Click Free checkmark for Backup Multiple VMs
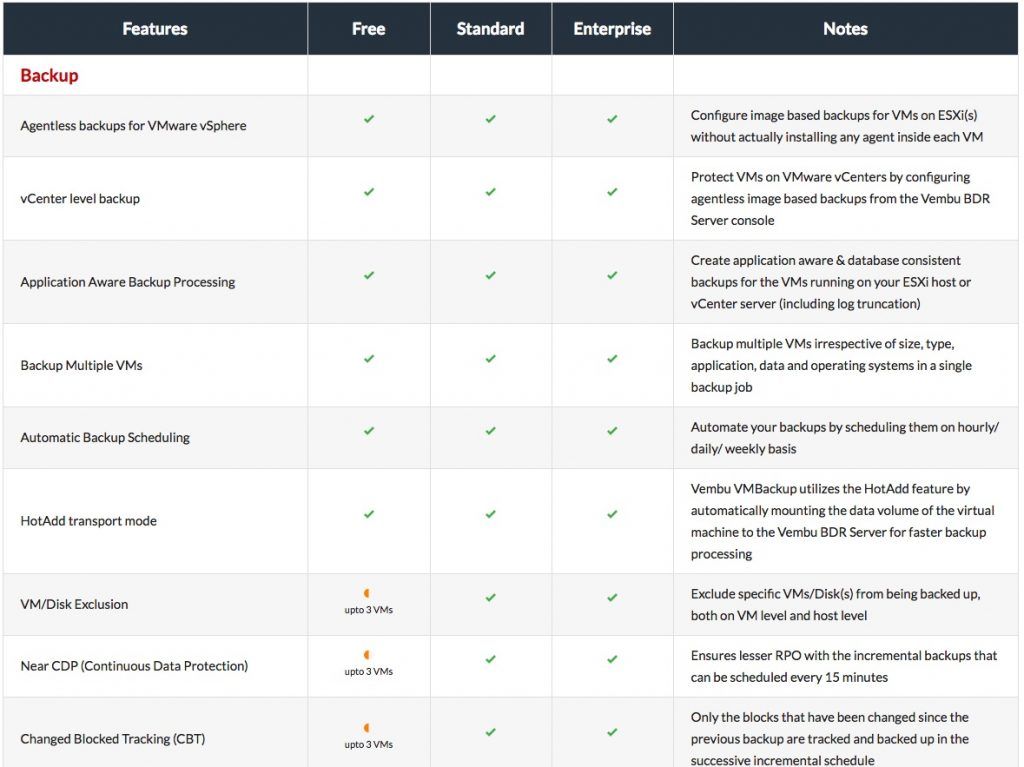Image resolution: width=1024 pixels, height=767 pixels. coord(369,359)
